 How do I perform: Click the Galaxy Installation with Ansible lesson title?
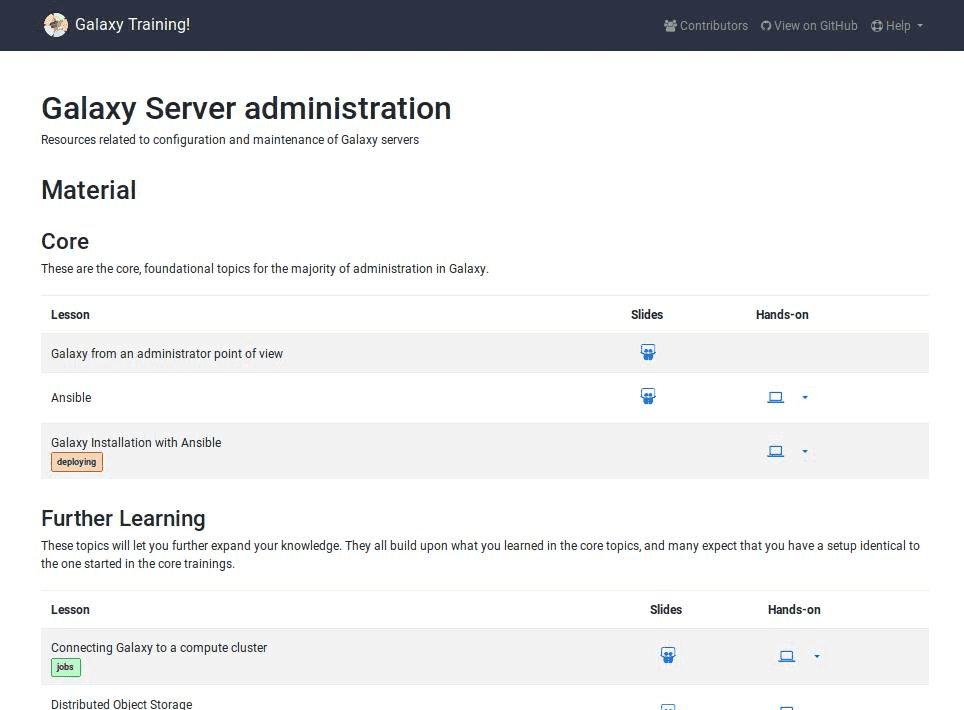point(136,442)
